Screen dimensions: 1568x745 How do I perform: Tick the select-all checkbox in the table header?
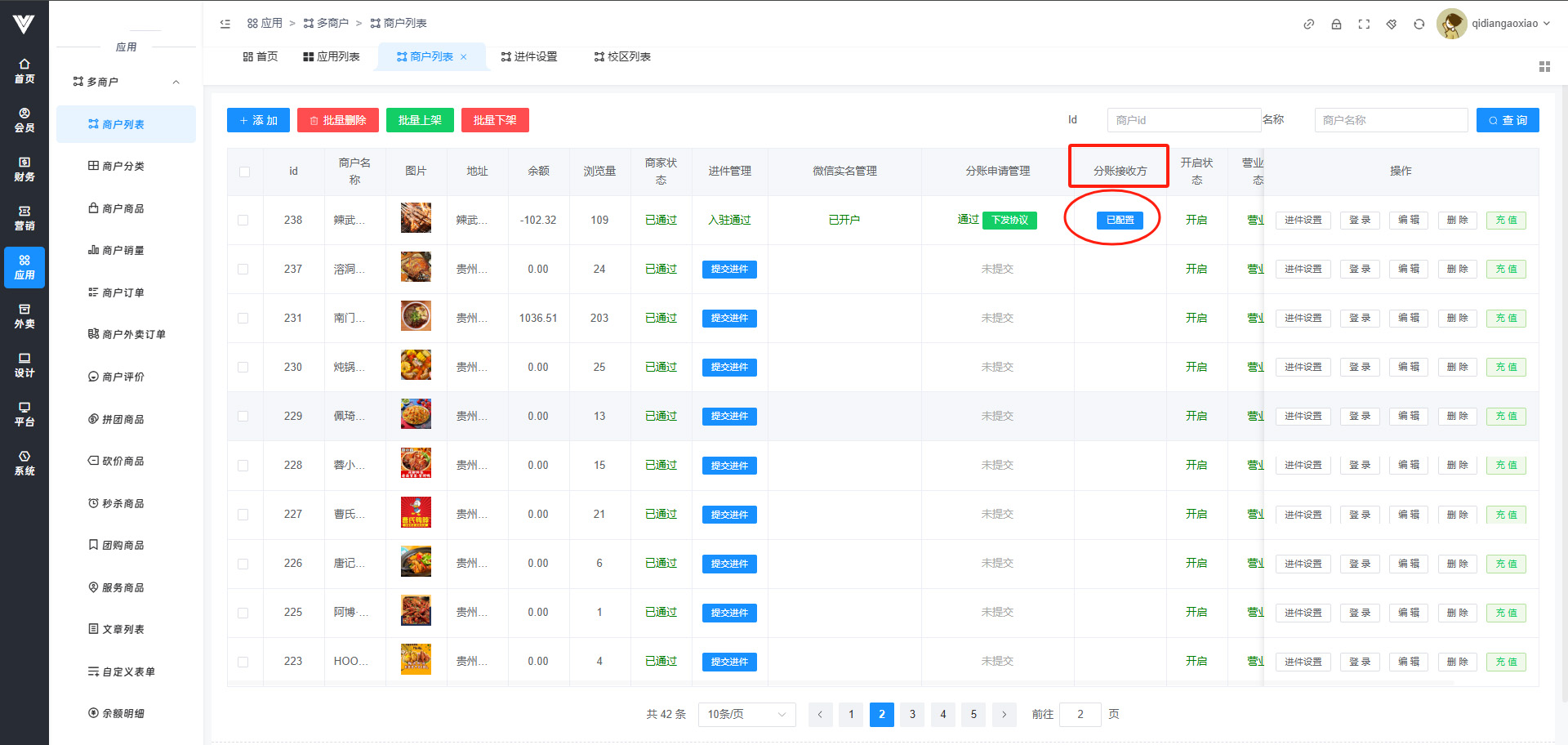click(244, 172)
